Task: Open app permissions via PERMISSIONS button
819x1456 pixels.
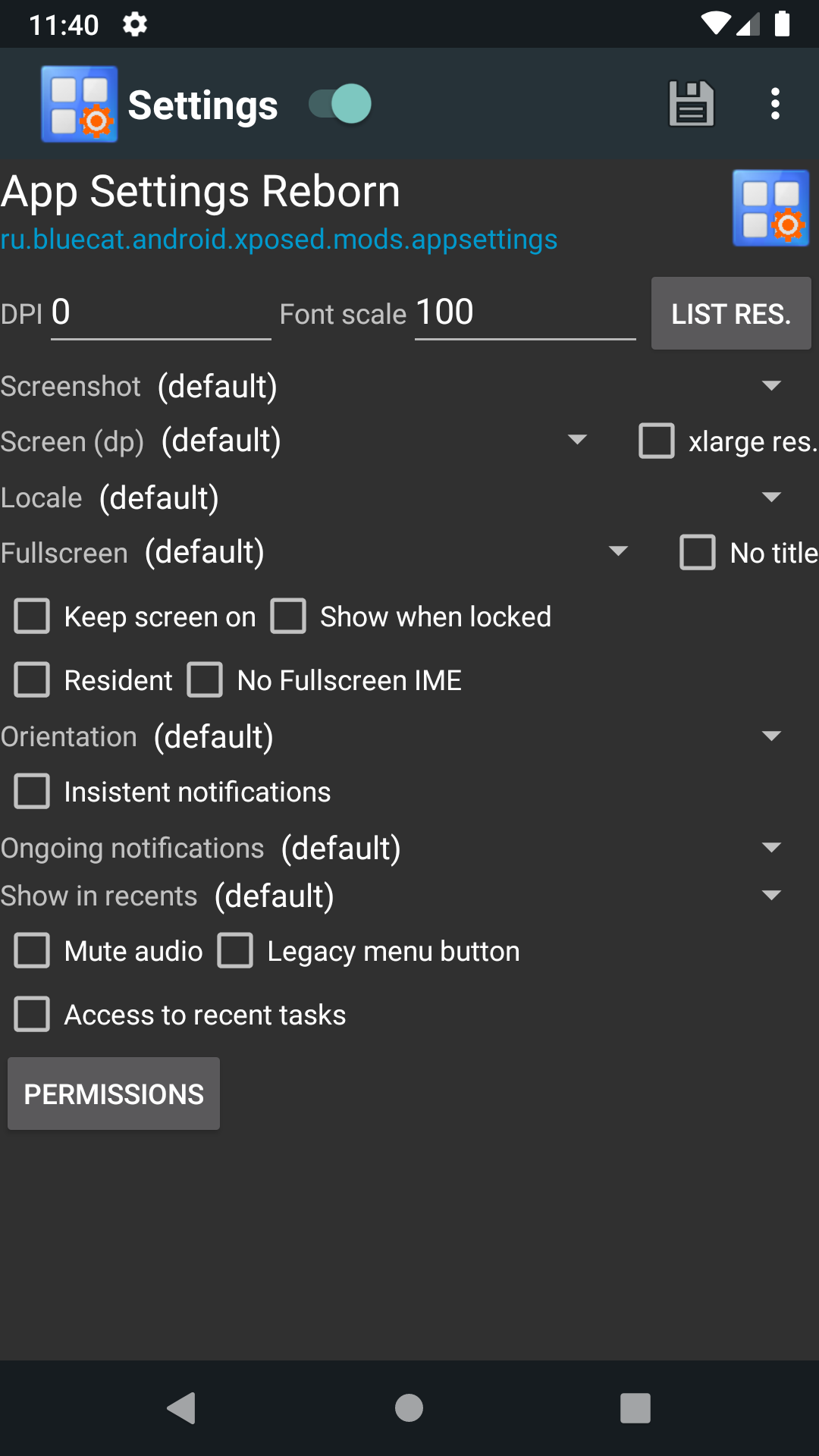Action: pos(113,1093)
